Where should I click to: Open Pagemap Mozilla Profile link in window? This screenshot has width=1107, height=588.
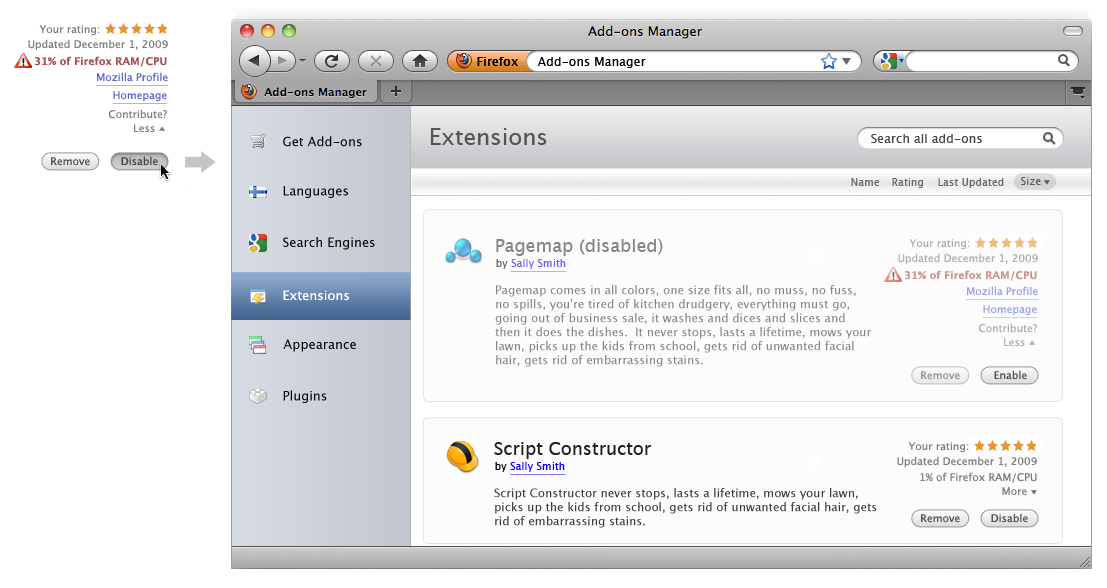tap(1002, 292)
